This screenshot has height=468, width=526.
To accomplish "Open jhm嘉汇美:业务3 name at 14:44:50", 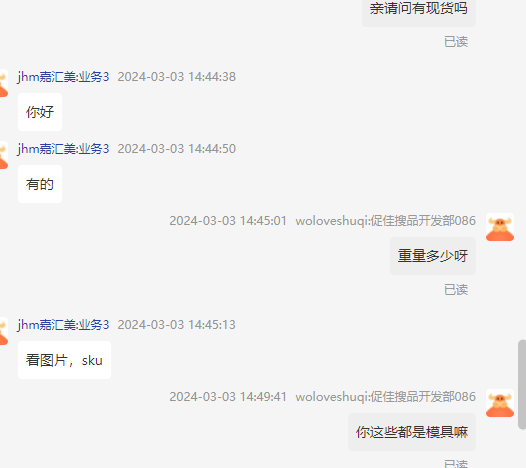I will point(63,149).
